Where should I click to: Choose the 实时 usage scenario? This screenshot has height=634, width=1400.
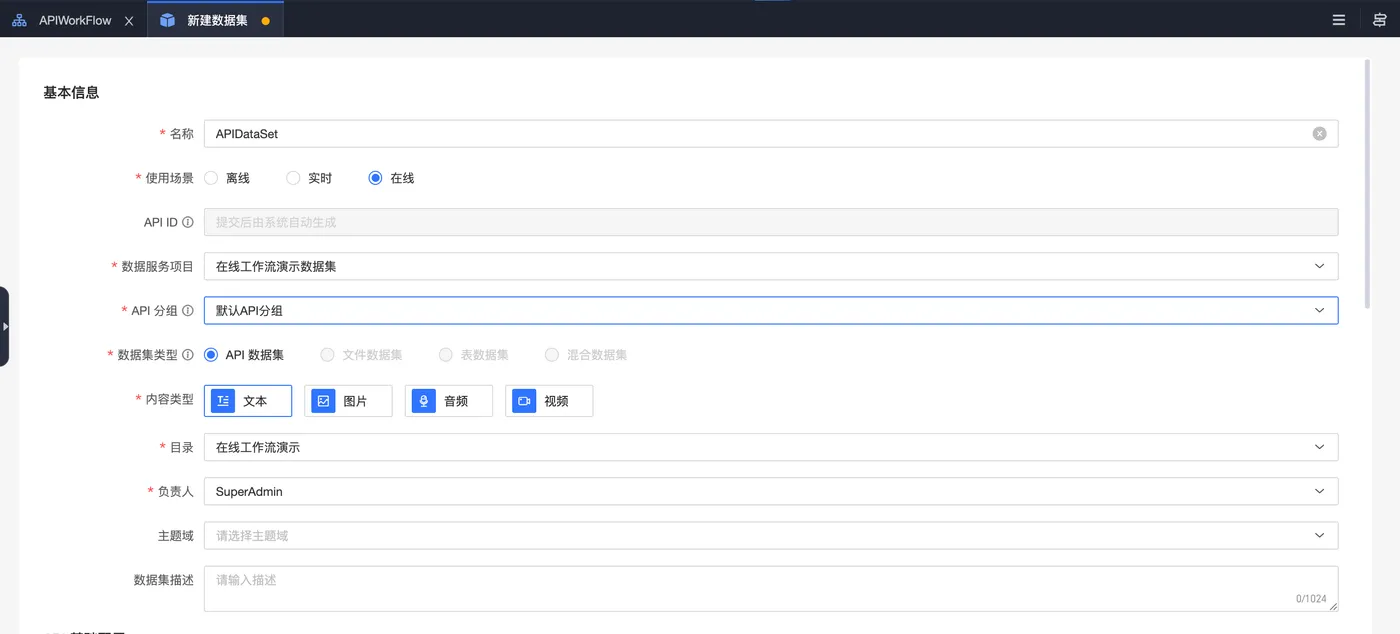coord(309,178)
